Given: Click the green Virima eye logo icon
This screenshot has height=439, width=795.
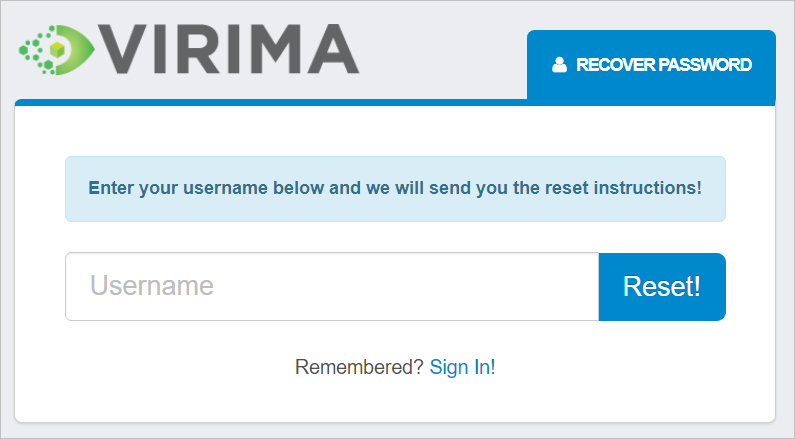Looking at the screenshot, I should pos(58,48).
